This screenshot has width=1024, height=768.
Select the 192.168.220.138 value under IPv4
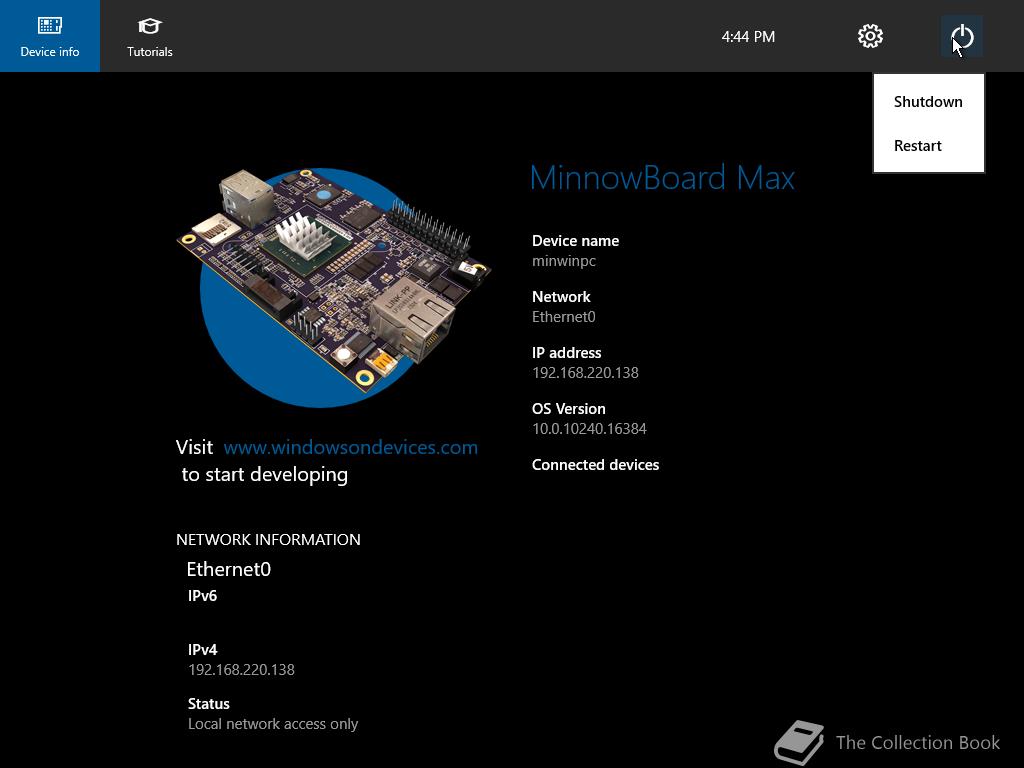pyautogui.click(x=241, y=670)
